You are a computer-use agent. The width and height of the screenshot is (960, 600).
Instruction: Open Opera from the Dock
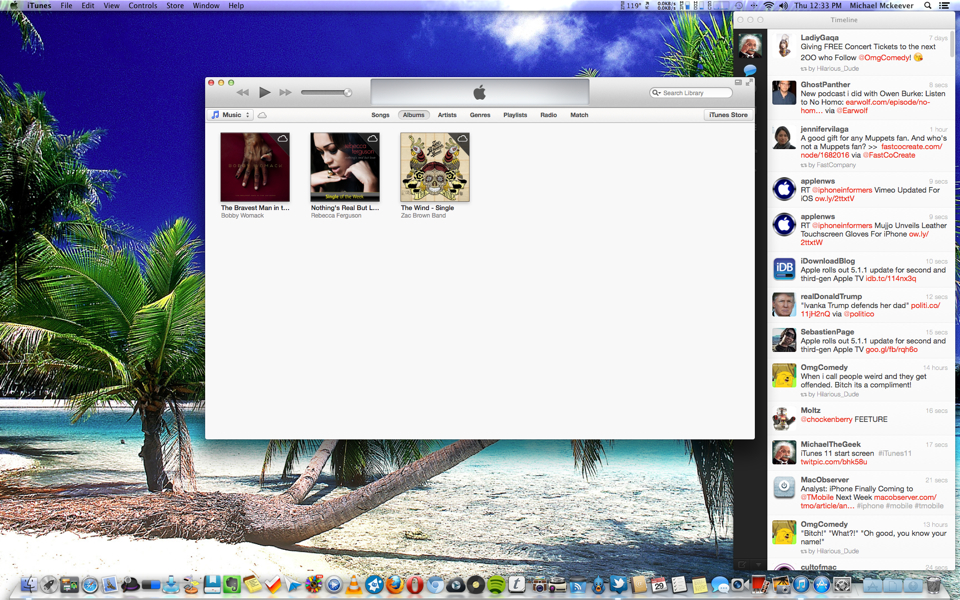[x=414, y=585]
